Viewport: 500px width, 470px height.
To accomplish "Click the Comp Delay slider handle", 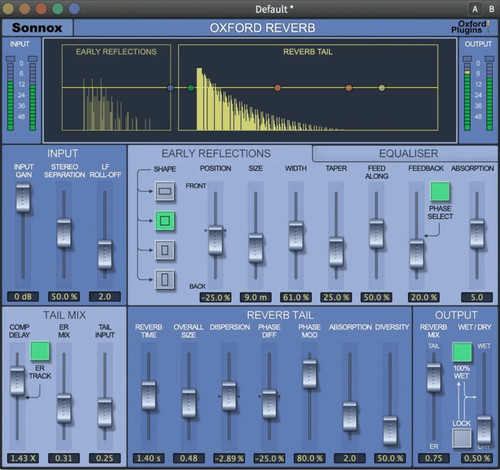I will click(17, 381).
